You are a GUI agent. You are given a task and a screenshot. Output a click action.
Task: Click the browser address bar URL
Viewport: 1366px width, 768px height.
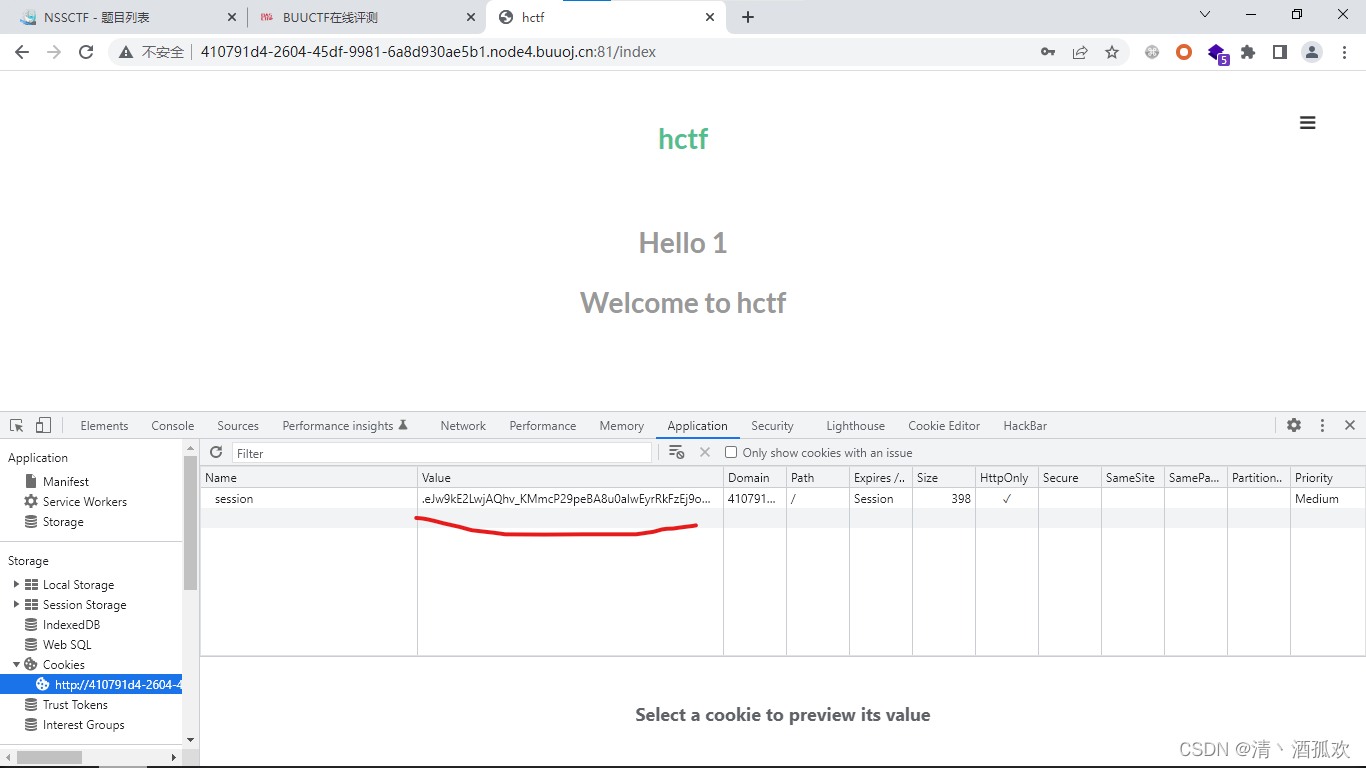point(428,52)
